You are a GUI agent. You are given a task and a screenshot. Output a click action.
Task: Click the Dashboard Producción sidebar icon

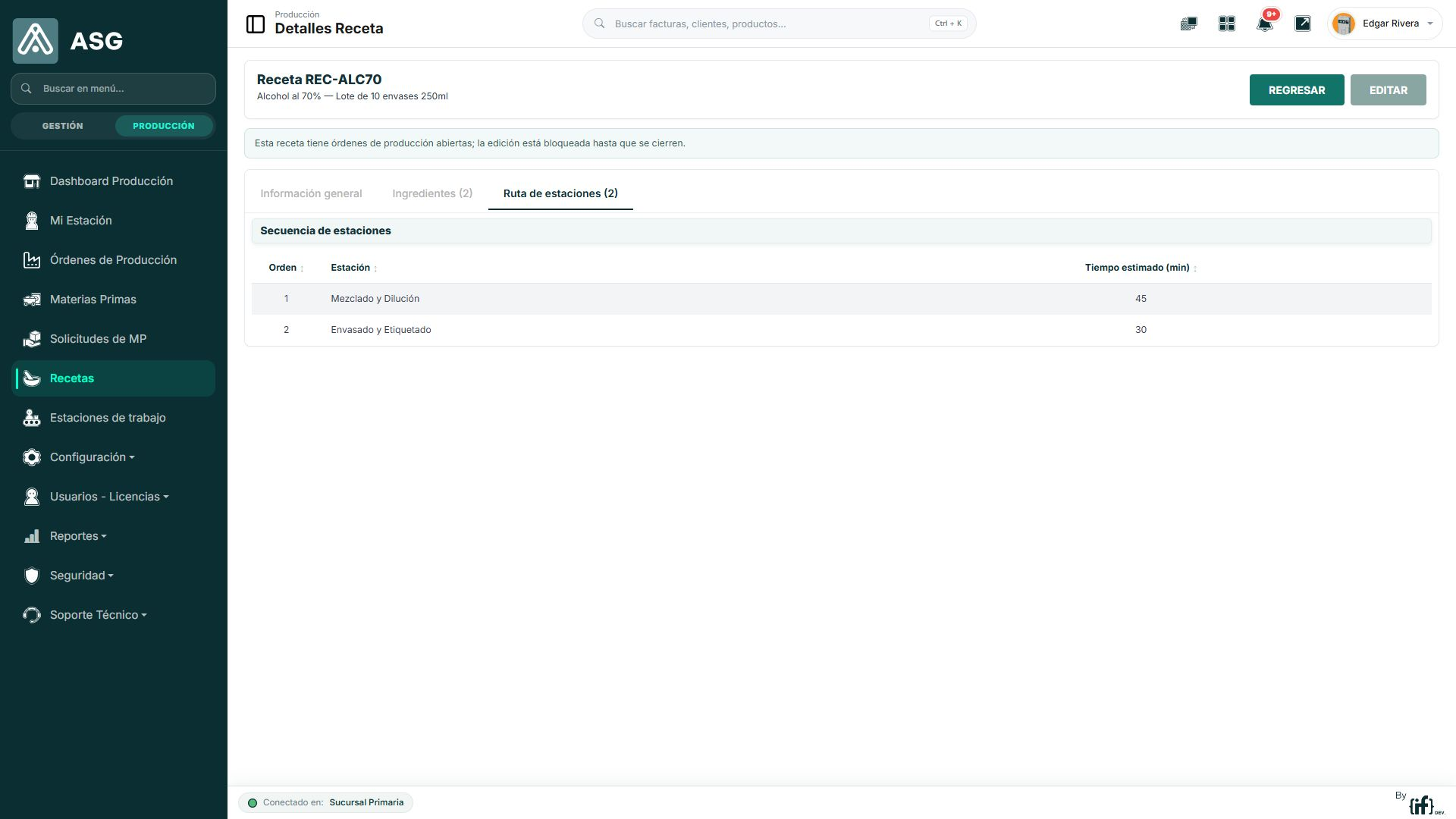(32, 181)
